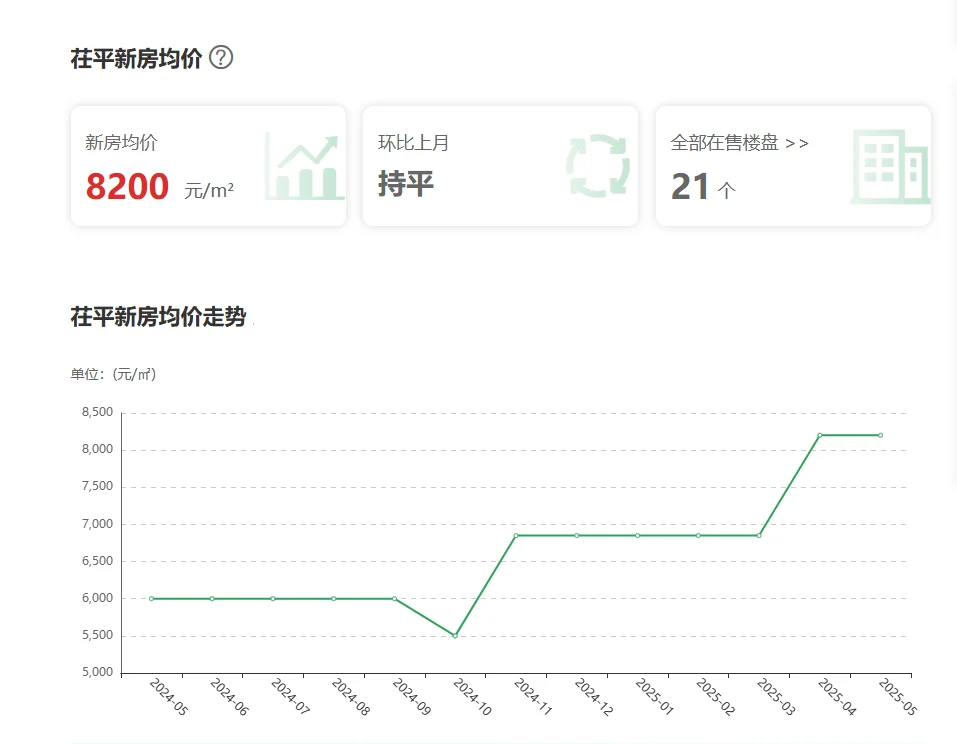Image resolution: width=957 pixels, height=744 pixels.
Task: Click the 新房均价 card title text
Action: [x=121, y=143]
